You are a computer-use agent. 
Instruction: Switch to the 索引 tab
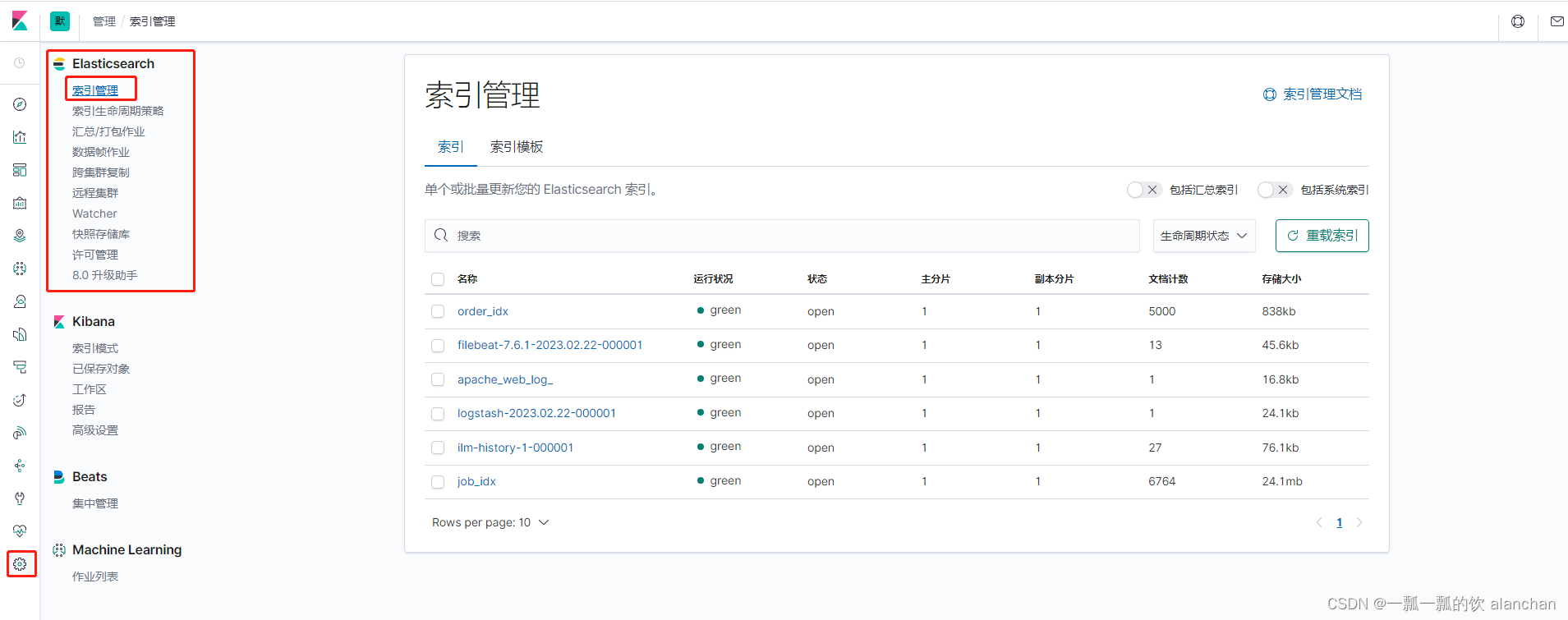tap(451, 147)
